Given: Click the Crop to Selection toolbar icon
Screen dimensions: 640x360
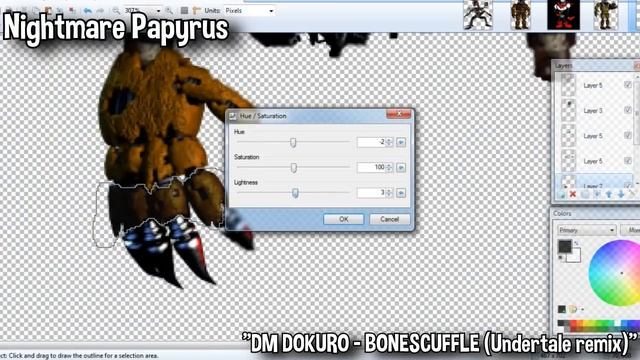Looking at the screenshot, I should click(x=60, y=11).
